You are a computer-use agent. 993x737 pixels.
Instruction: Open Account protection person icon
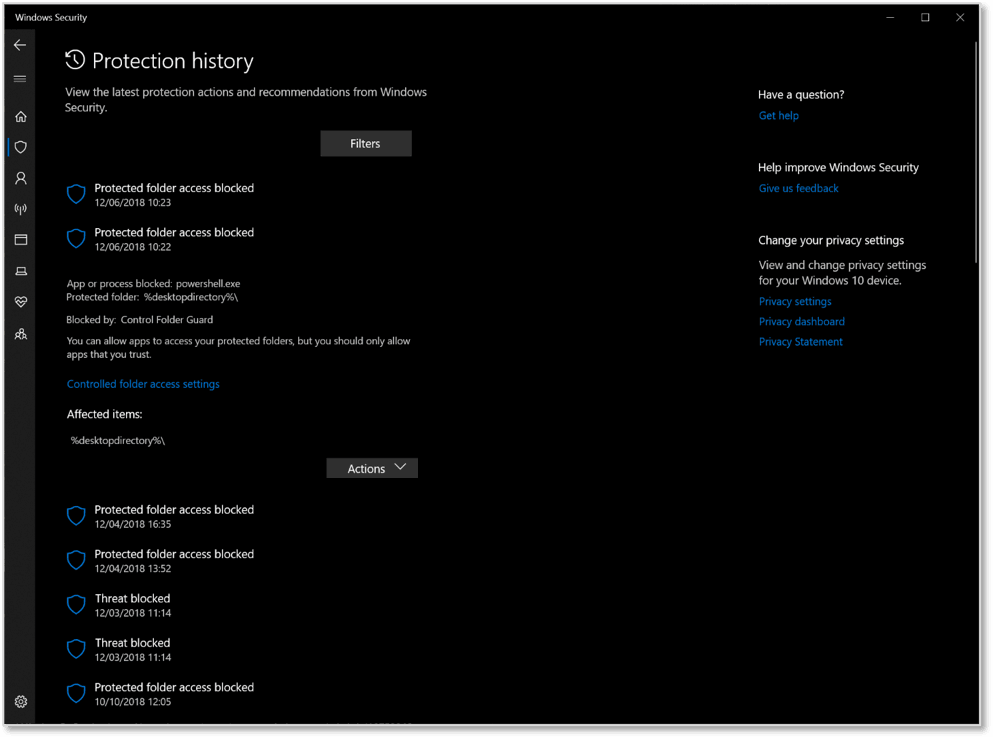tap(20, 178)
